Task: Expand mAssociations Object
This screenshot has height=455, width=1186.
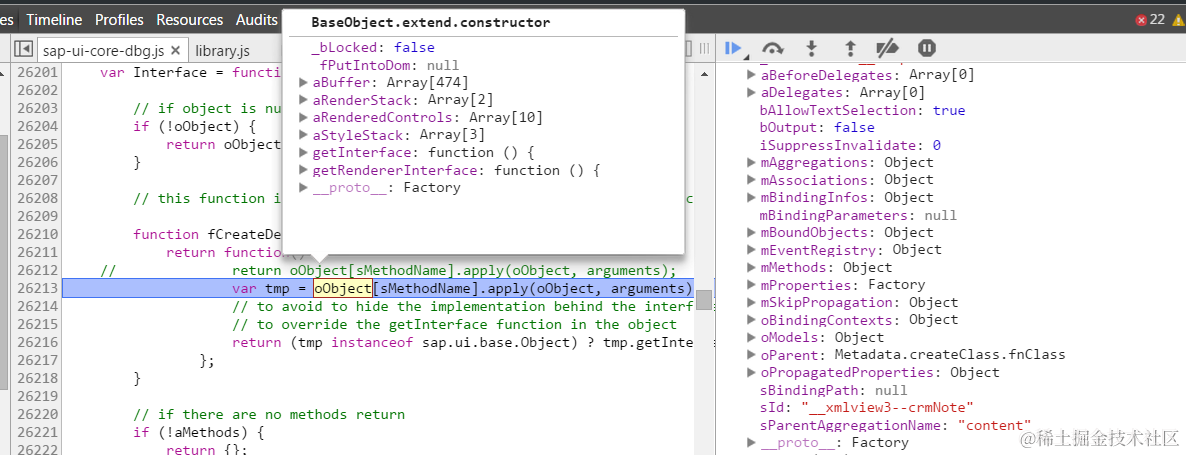Action: (751, 180)
